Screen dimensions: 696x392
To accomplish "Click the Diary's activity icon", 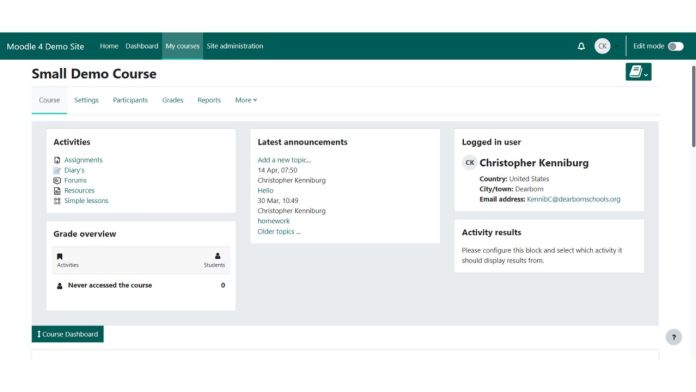I will point(57,170).
